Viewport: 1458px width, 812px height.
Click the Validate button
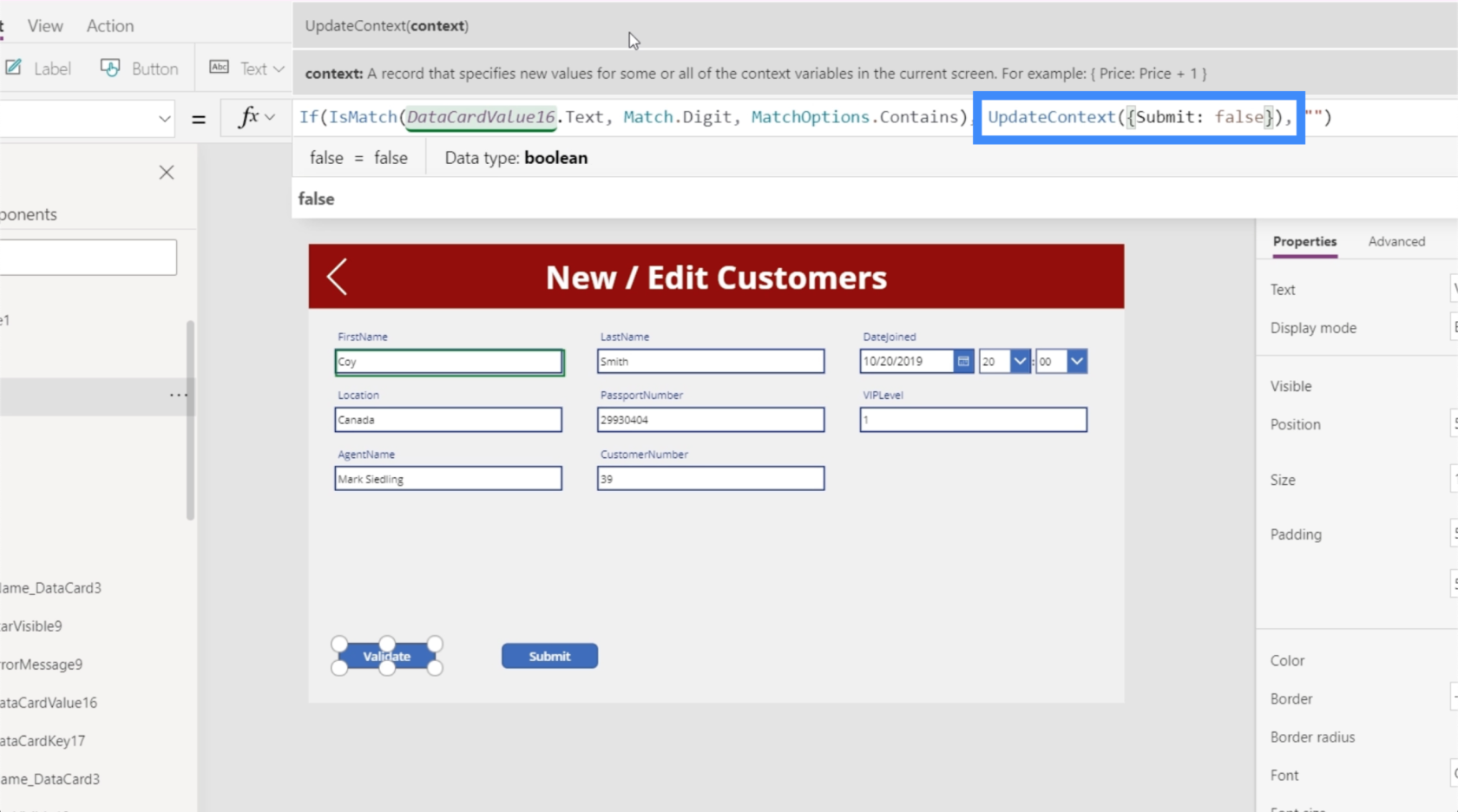coord(387,657)
